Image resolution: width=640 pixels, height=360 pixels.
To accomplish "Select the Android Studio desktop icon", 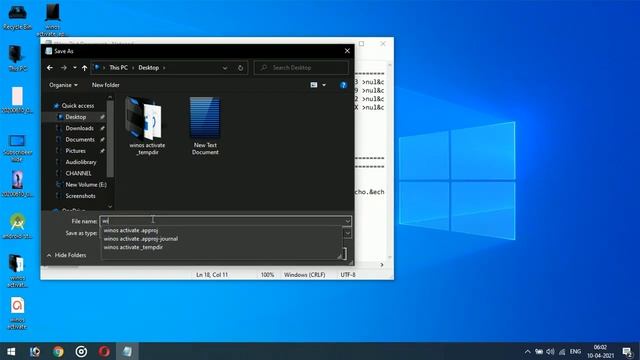I will (17, 226).
